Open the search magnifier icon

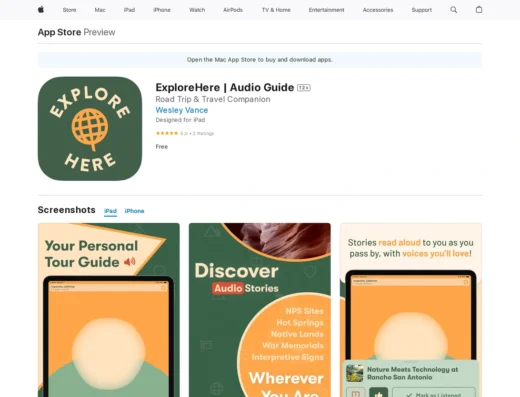(453, 10)
